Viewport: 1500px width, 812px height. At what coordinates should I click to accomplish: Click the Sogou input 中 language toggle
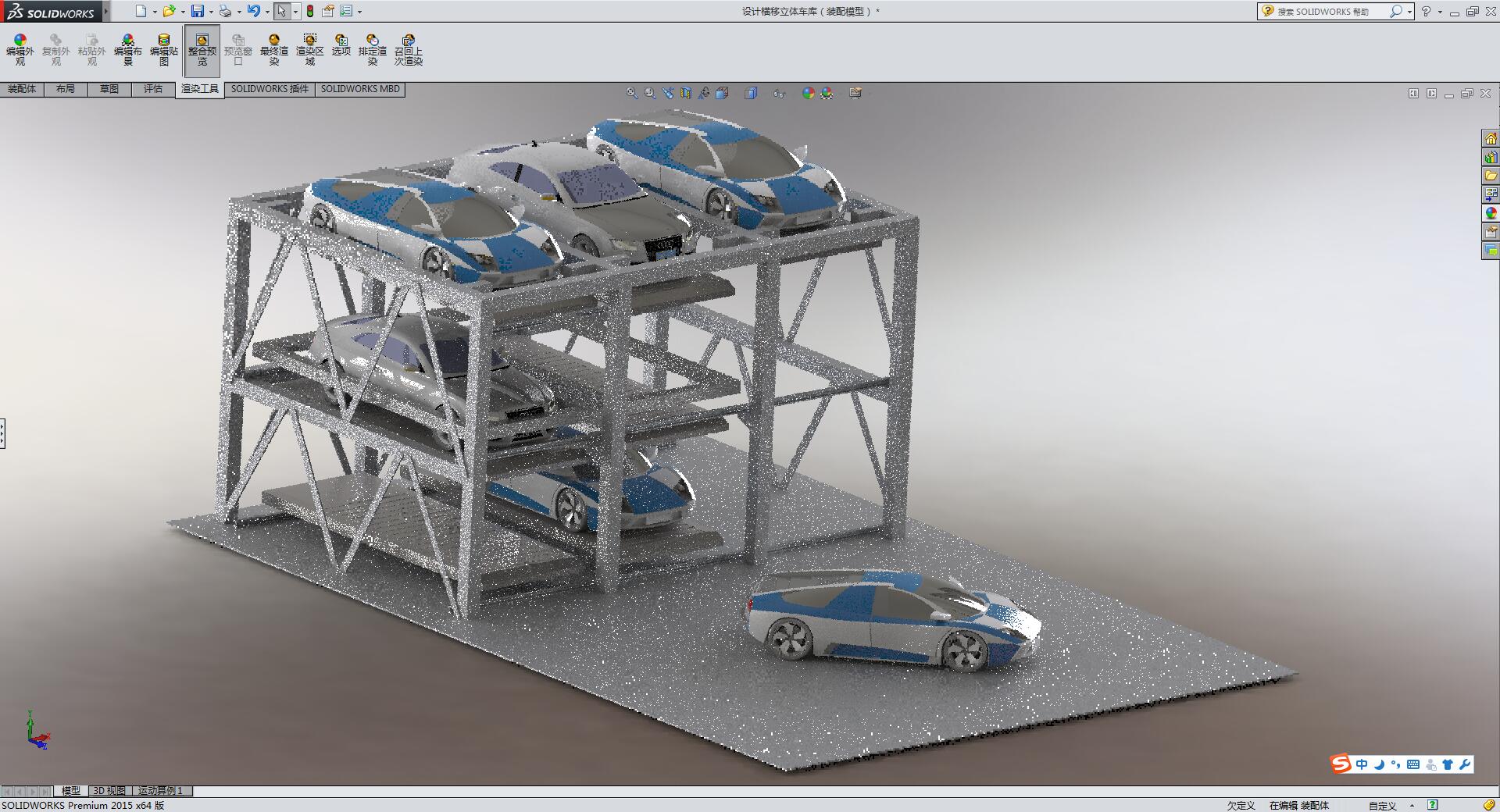(1362, 764)
